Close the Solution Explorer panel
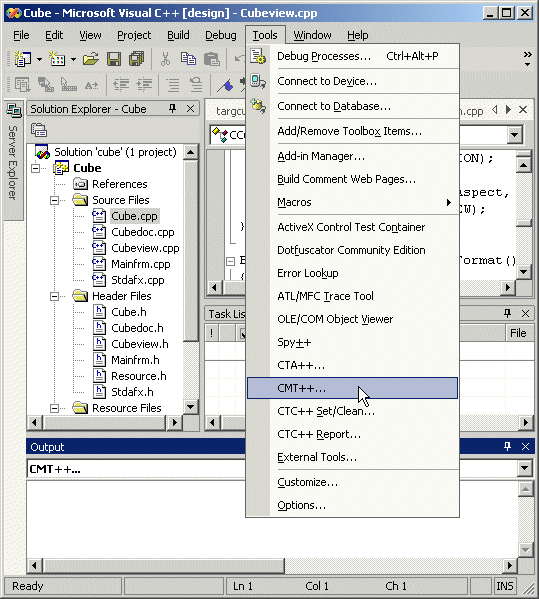Image resolution: width=539 pixels, height=599 pixels. [x=190, y=109]
